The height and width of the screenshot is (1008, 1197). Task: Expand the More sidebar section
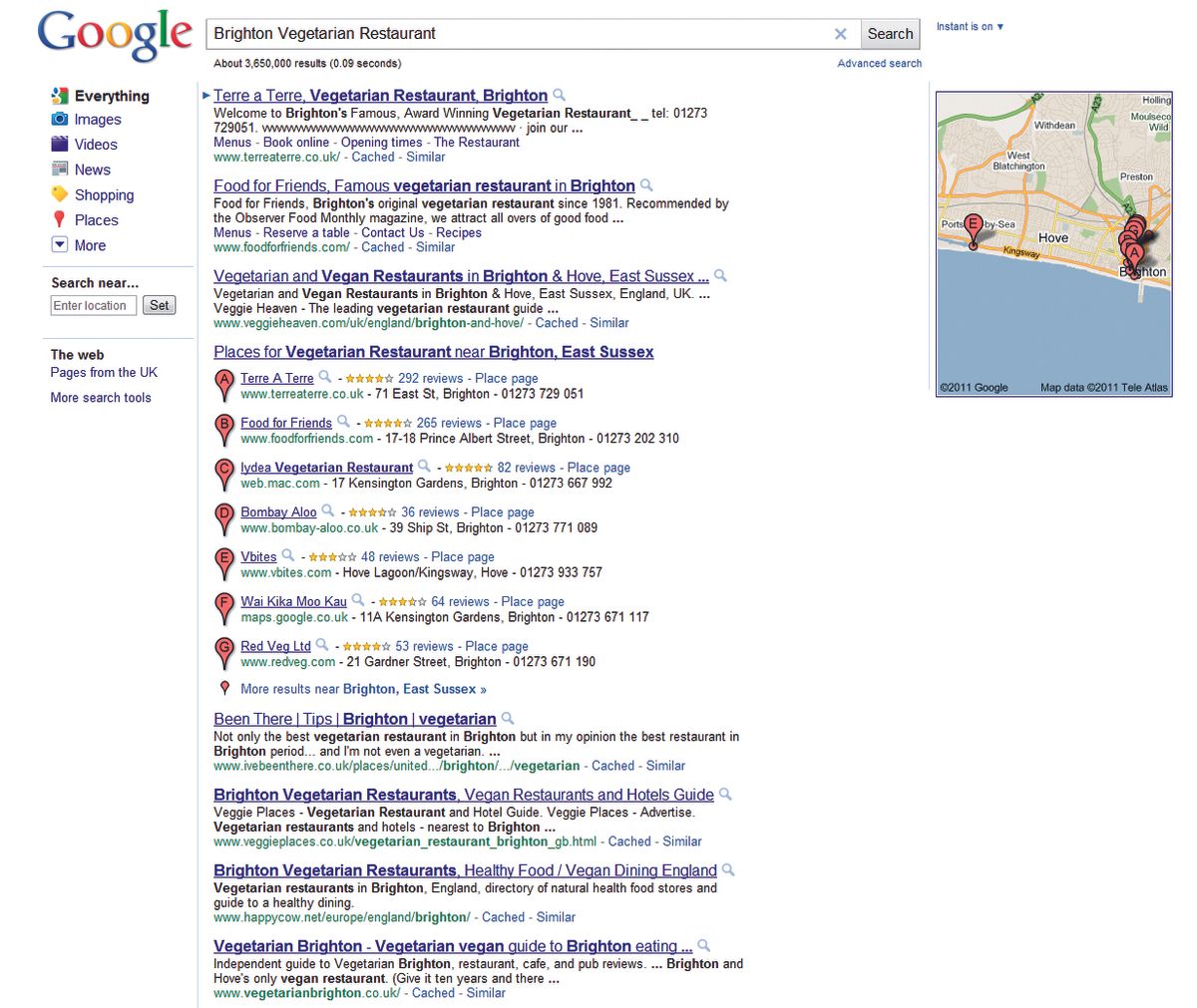tap(62, 244)
